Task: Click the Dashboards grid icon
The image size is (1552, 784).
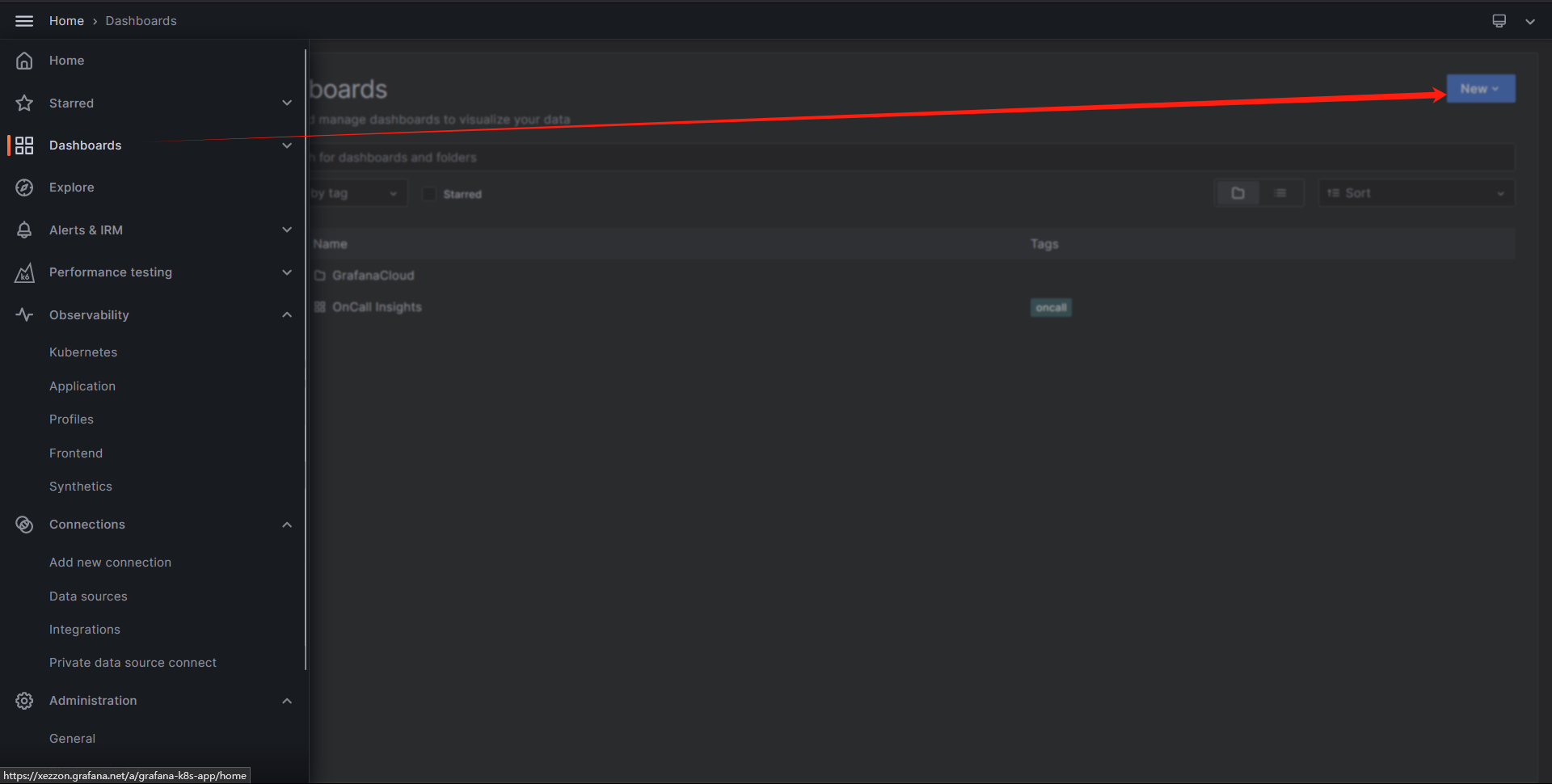Action: [24, 145]
